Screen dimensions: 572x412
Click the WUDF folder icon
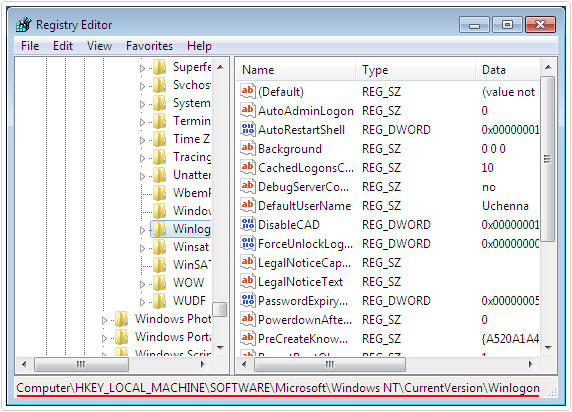[x=159, y=301]
